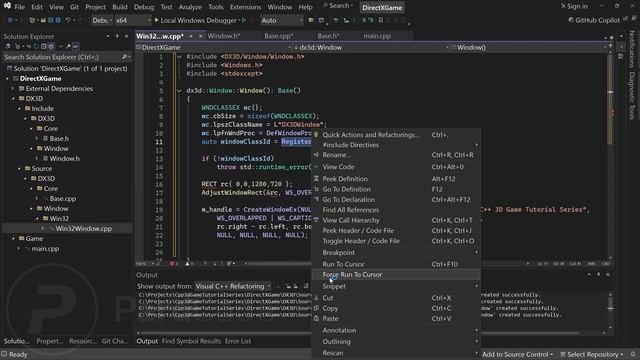
Task: Choose Paste from the context menu
Action: [x=330, y=318]
